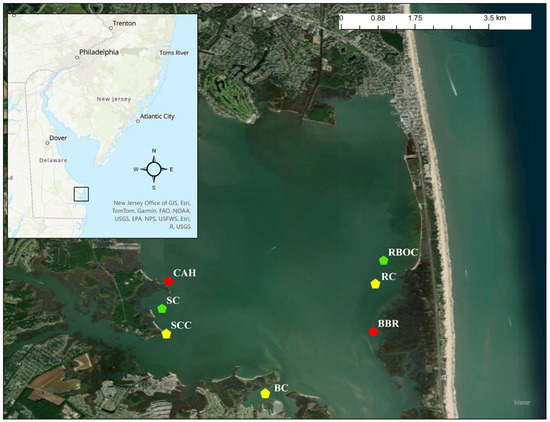
Task: Click the Toms River label
Action: [x=174, y=53]
